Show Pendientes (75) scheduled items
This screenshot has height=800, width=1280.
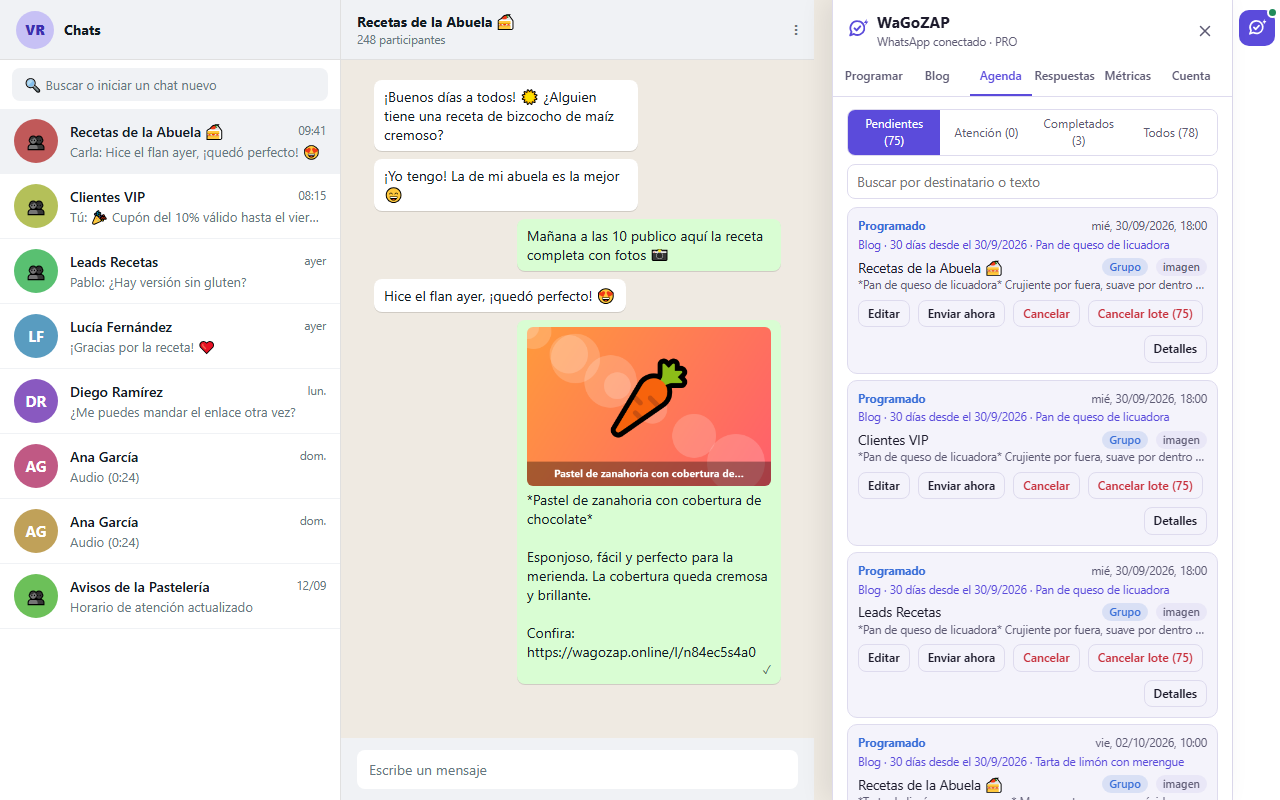tap(894, 132)
